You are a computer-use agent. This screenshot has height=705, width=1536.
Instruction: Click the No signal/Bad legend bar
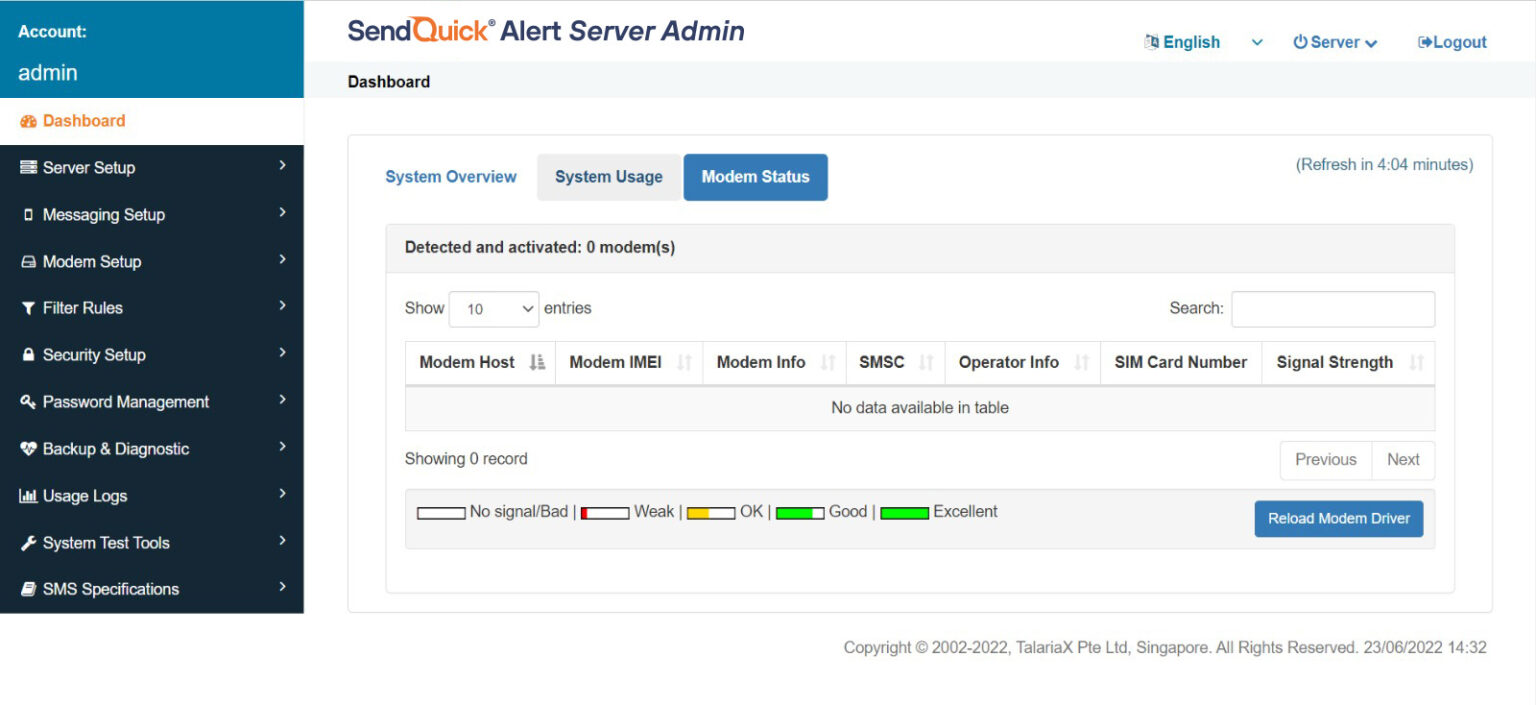click(x=441, y=513)
